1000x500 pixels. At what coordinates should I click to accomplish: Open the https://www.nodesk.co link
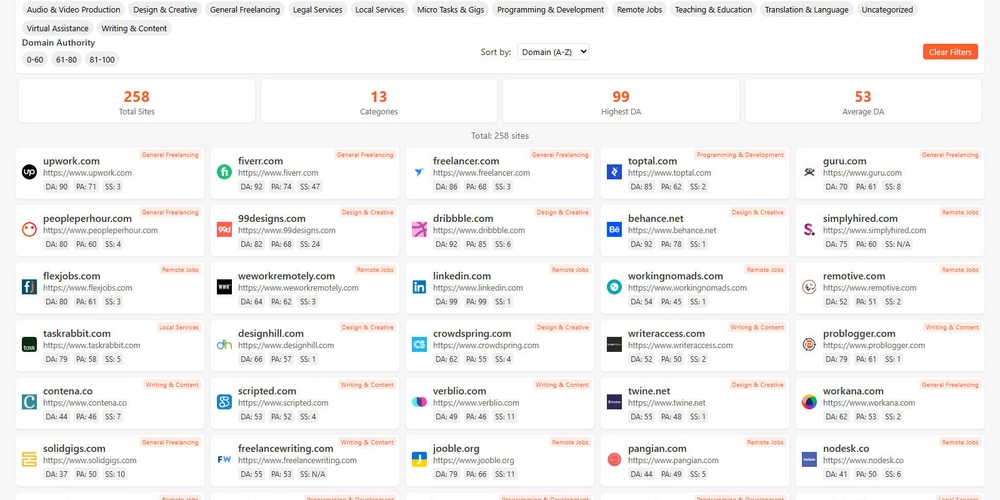click(863, 460)
